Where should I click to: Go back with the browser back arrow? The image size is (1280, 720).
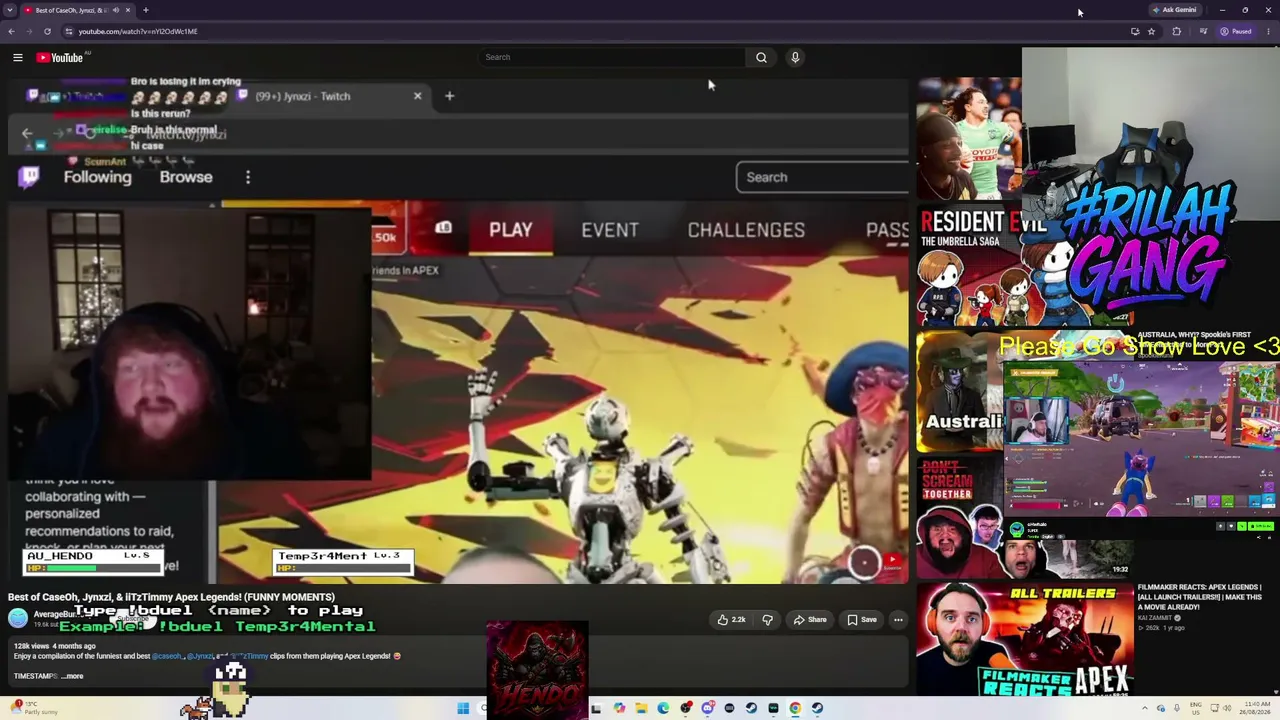[11, 31]
